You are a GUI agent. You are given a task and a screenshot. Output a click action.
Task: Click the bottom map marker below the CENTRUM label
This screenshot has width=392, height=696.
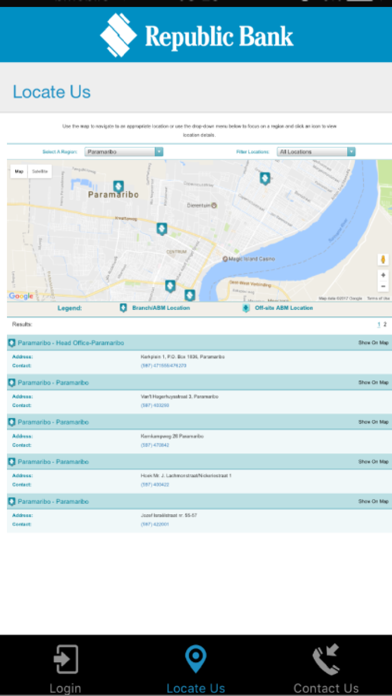coord(170,286)
